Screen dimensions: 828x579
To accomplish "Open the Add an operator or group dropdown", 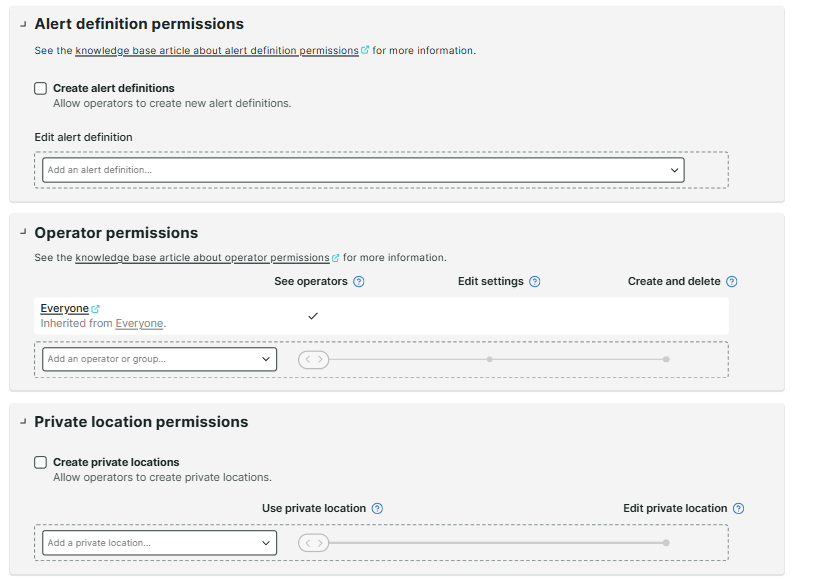I will [x=158, y=358].
